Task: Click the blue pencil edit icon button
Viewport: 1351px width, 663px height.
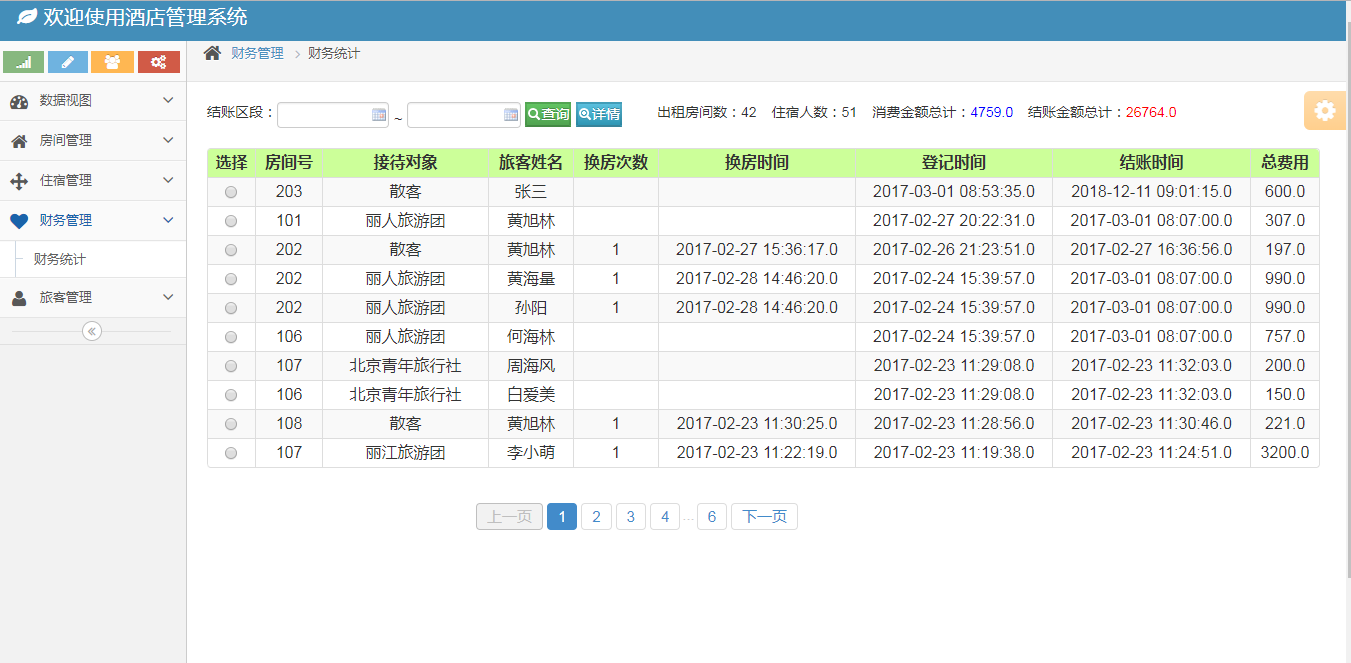Action: point(68,62)
